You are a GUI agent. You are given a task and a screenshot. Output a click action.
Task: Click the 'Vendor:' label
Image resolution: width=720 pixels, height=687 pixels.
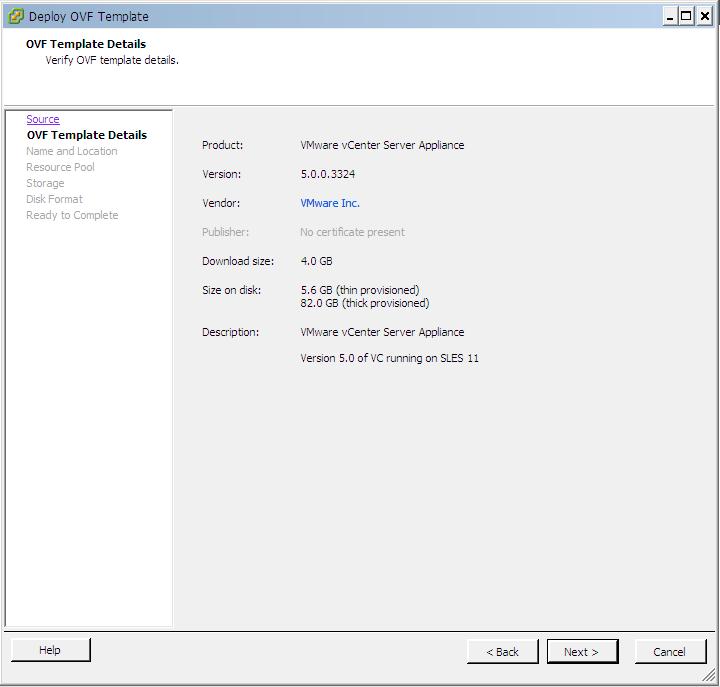[221, 203]
